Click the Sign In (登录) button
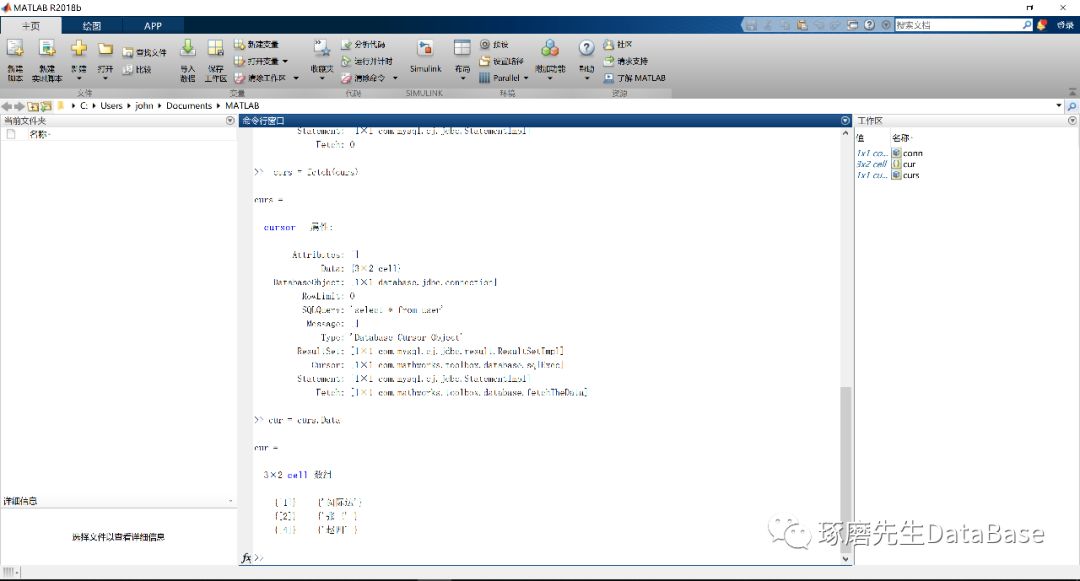Viewport: 1080px width, 581px height. 1065,25
